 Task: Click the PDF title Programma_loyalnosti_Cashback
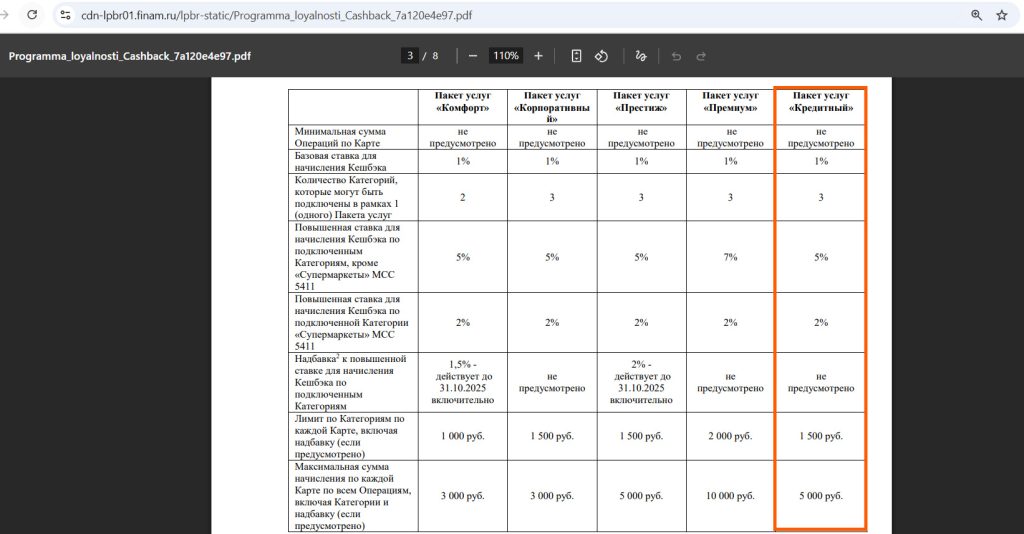click(x=129, y=56)
